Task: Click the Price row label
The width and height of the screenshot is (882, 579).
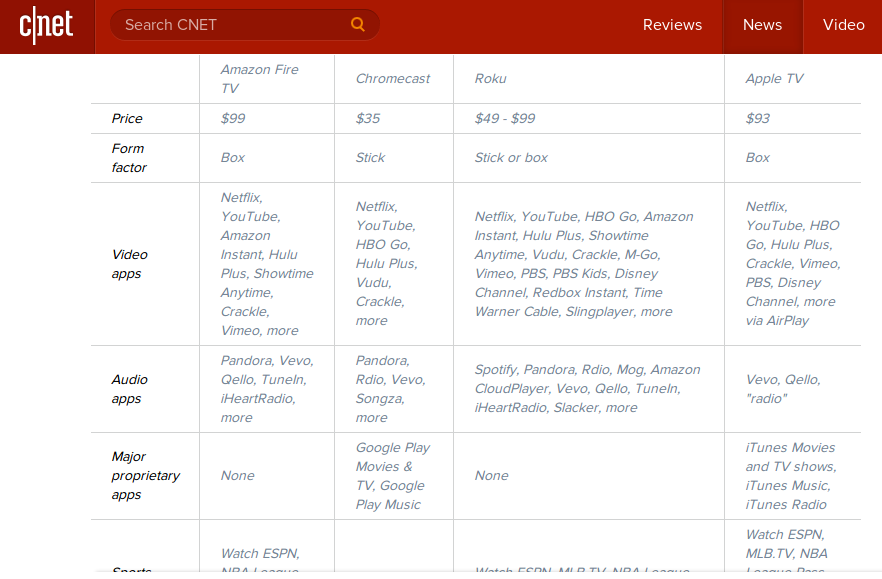Action: coord(127,119)
